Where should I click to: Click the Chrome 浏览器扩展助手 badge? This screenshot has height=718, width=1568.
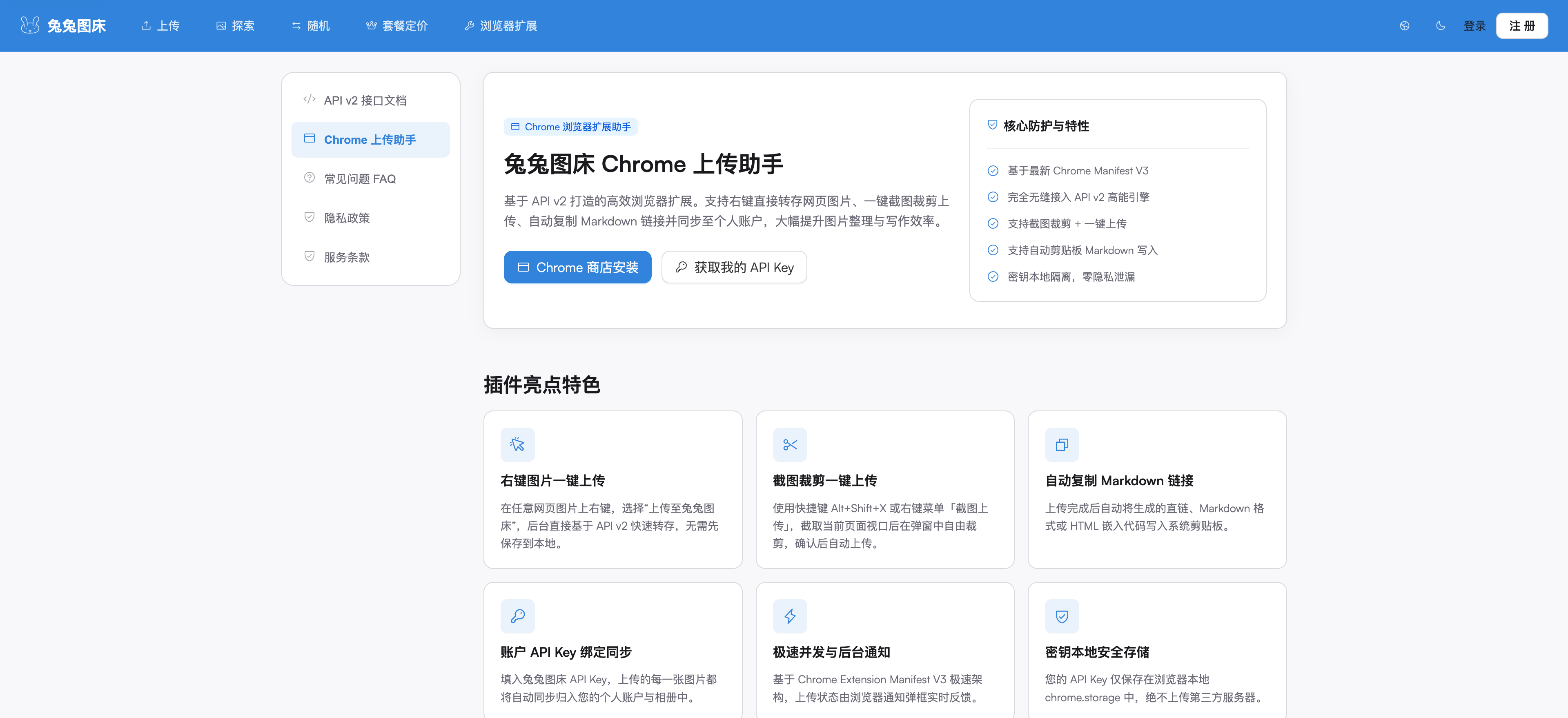[x=570, y=127]
